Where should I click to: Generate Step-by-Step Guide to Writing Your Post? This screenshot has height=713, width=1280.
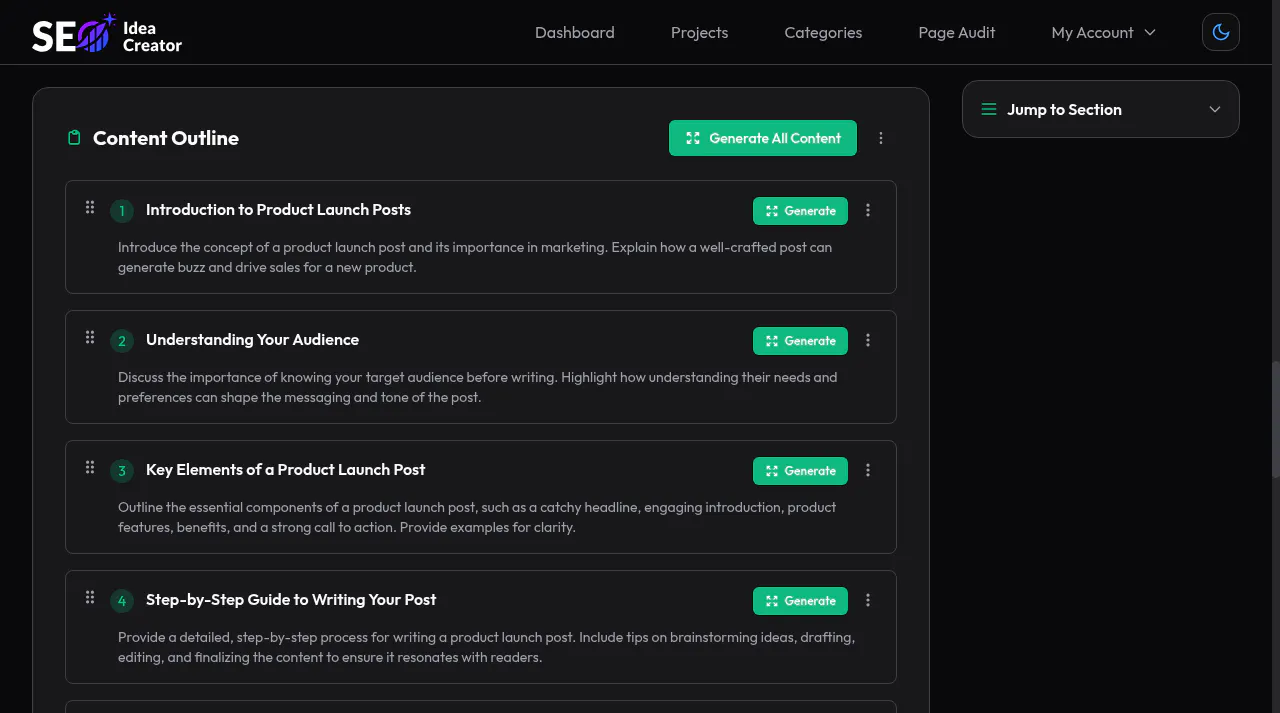pos(800,601)
